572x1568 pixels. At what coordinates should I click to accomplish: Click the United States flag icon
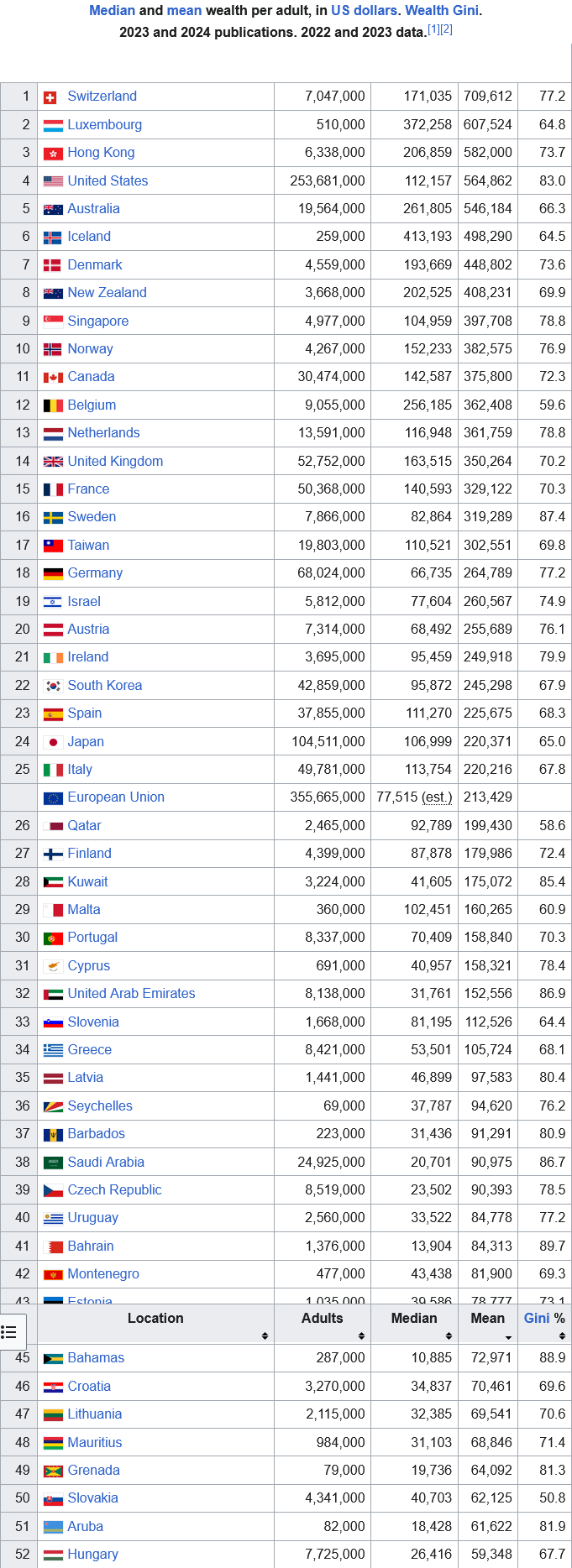tap(53, 181)
